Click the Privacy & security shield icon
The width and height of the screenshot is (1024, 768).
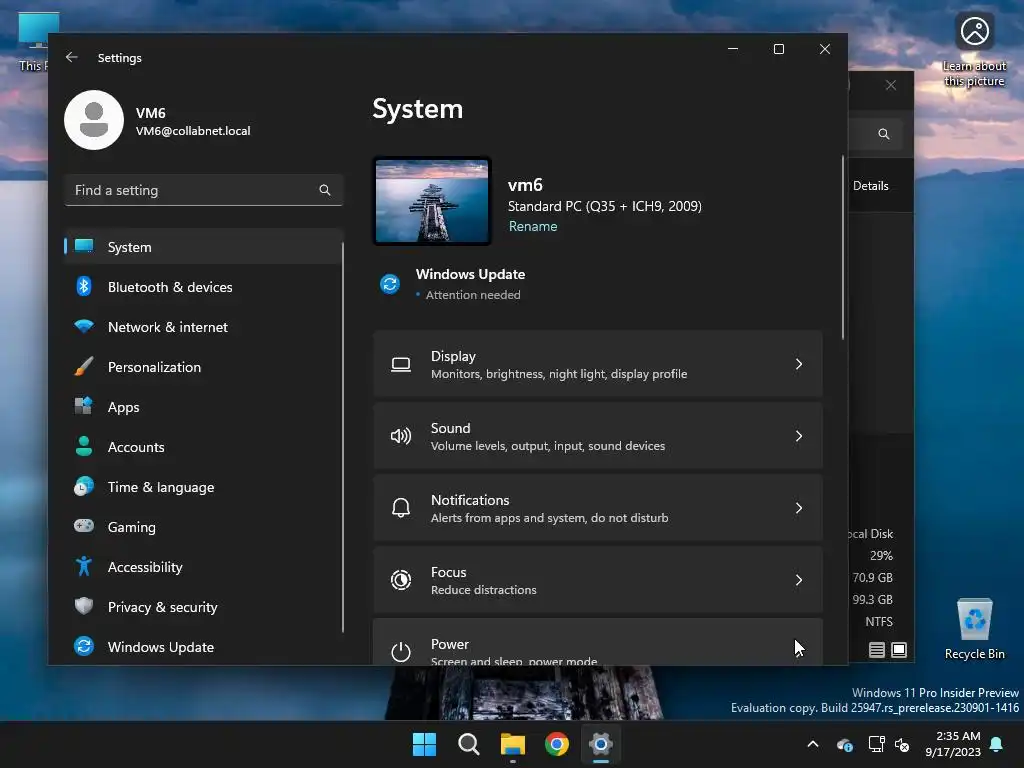click(x=84, y=606)
